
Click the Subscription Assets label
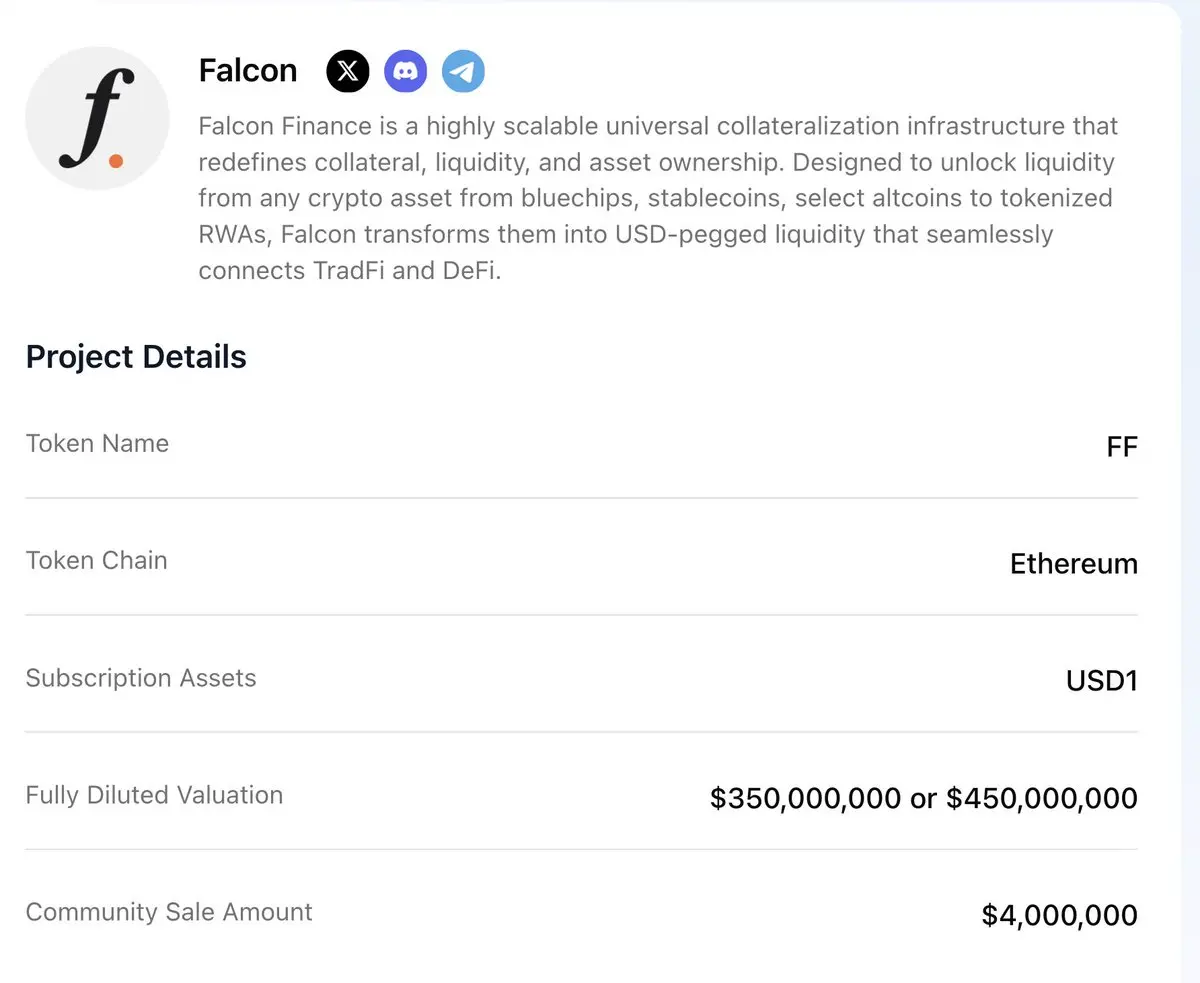coord(141,678)
